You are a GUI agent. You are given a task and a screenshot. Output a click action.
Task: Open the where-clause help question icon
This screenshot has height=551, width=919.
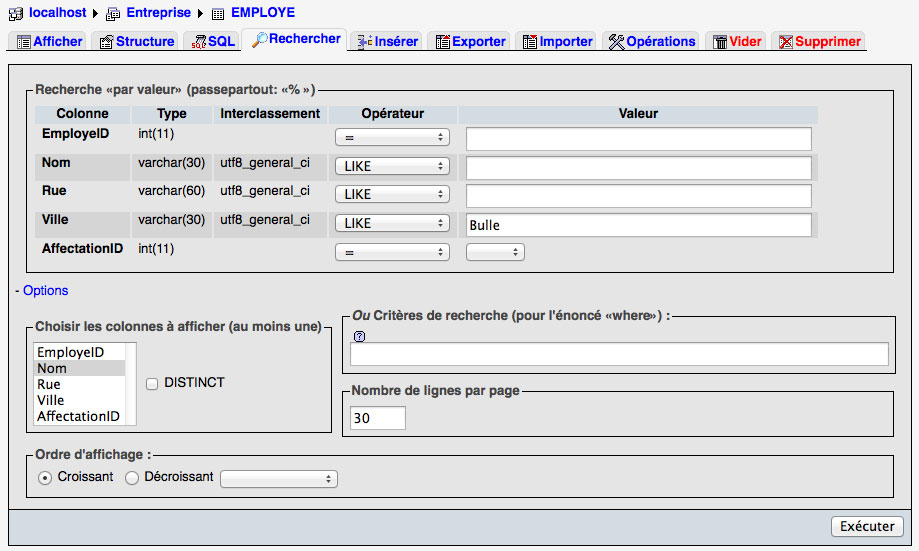(360, 336)
